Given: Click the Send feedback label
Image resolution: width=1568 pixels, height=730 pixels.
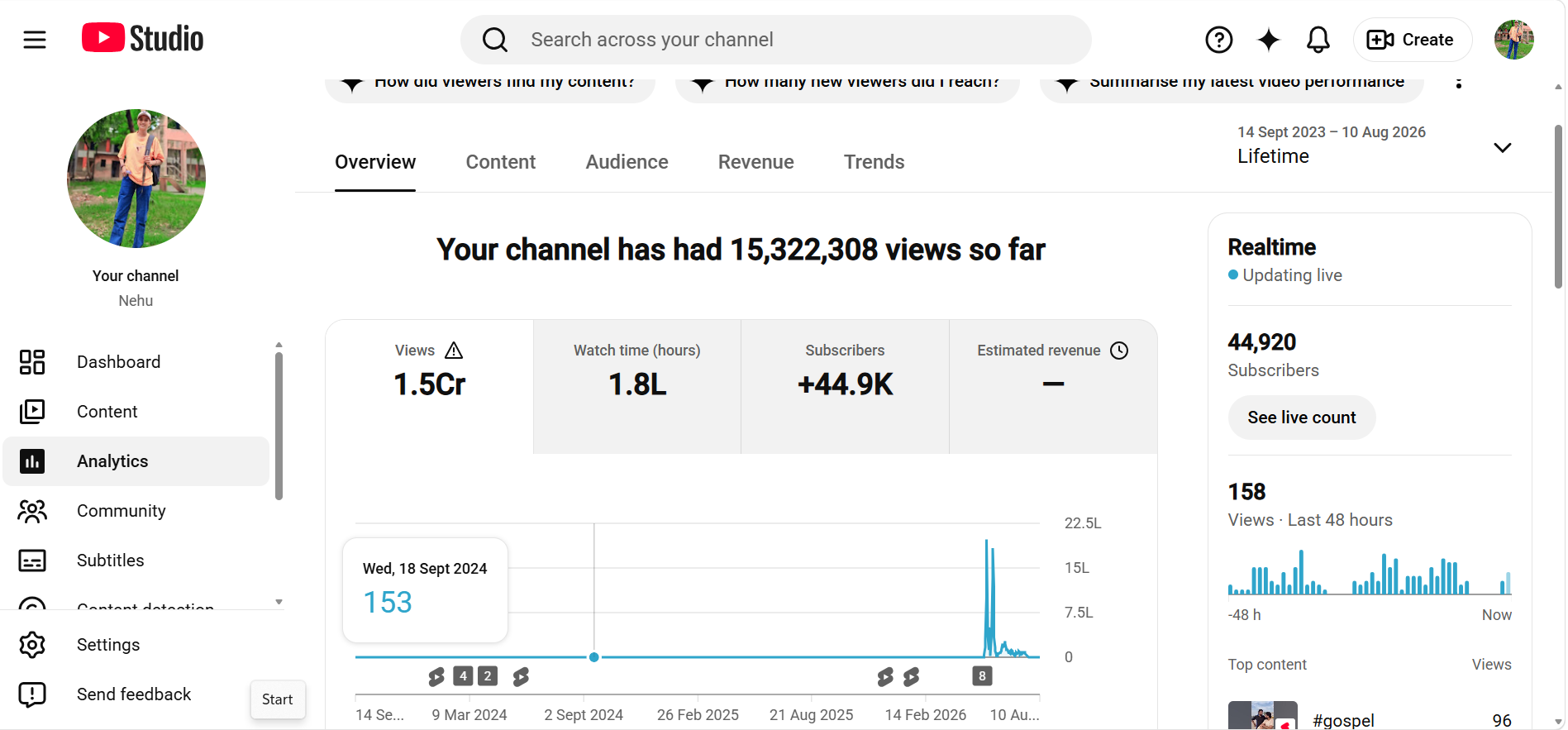Looking at the screenshot, I should pyautogui.click(x=134, y=694).
